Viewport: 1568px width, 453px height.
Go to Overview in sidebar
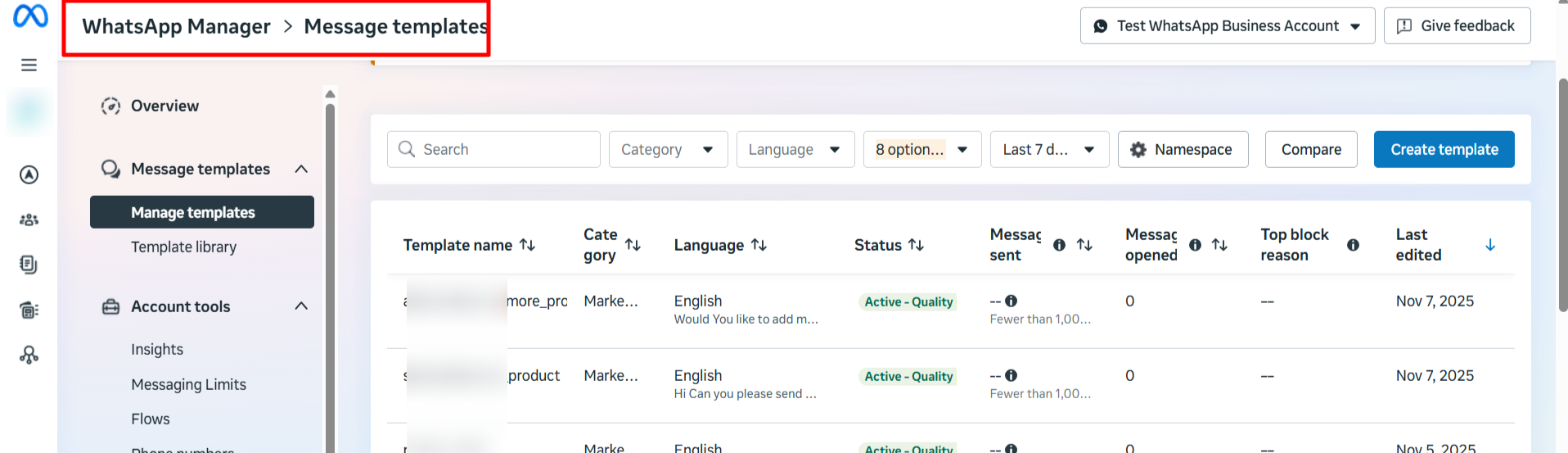click(x=164, y=106)
